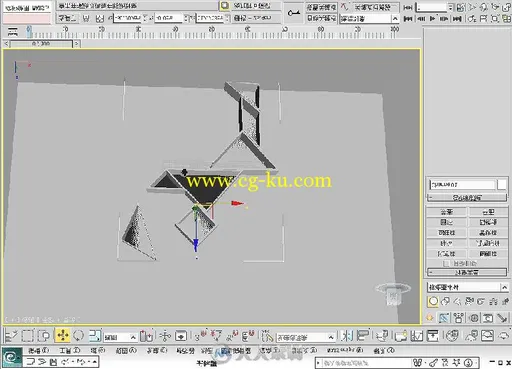Viewport: 512px width, 369px height.
Task: Activate the Select and Rotate tool
Action: click(78, 335)
